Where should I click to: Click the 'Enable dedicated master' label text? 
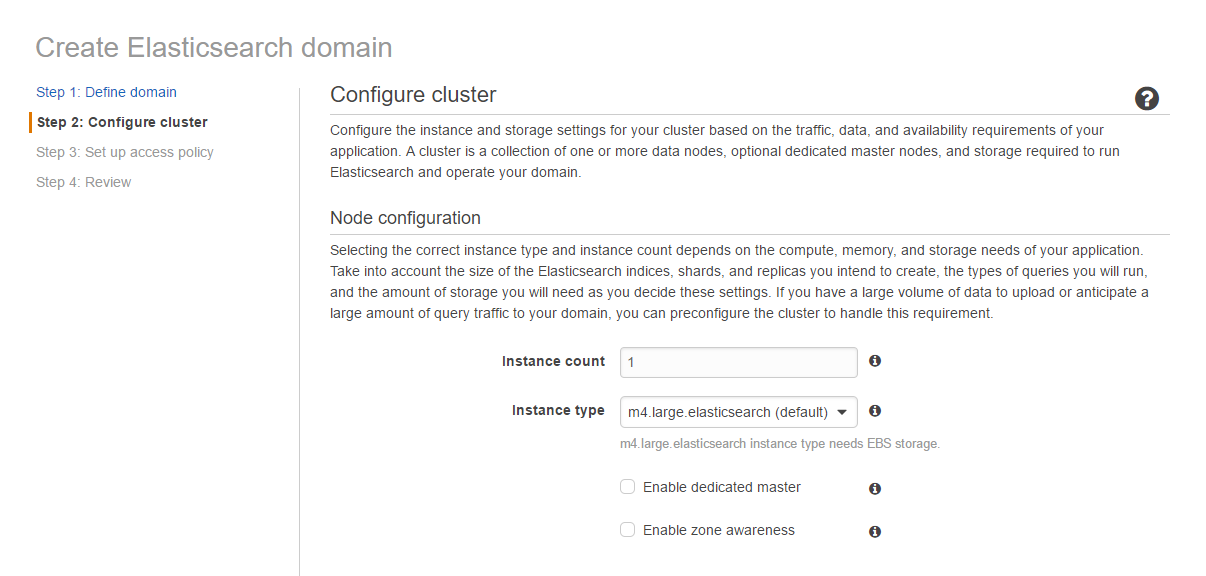point(722,487)
